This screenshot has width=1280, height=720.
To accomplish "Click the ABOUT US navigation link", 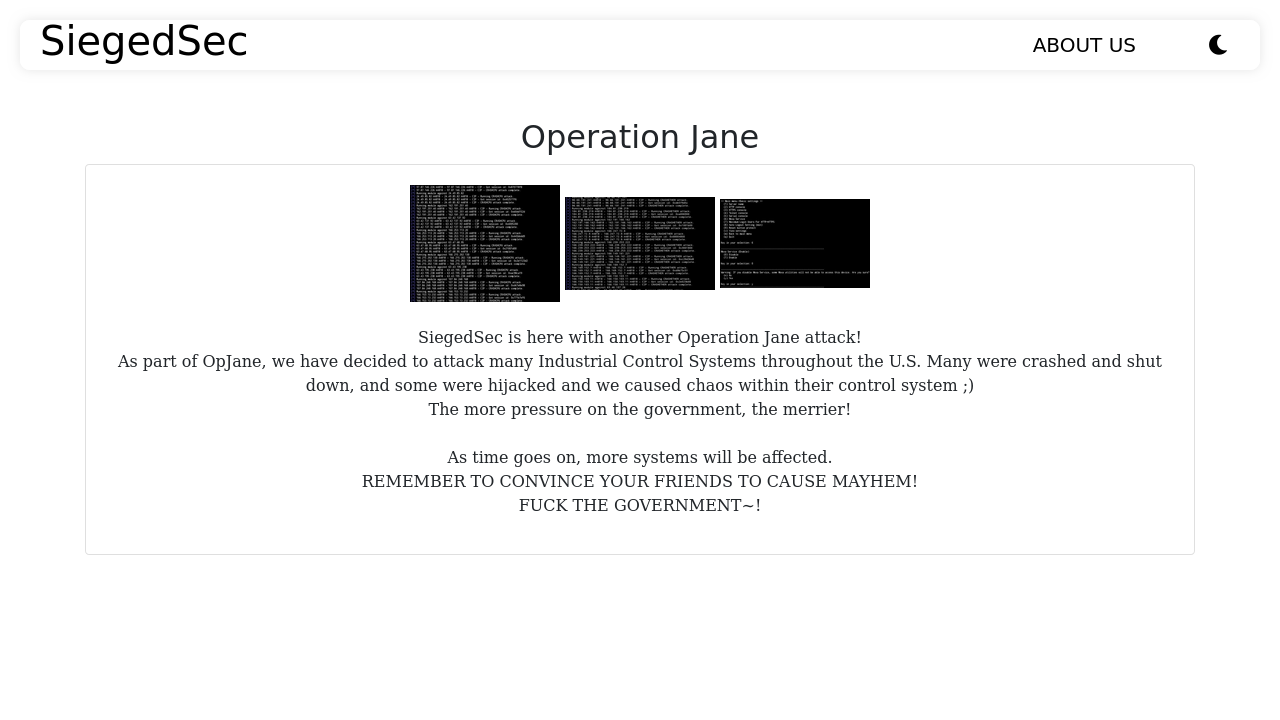I will [x=1084, y=45].
